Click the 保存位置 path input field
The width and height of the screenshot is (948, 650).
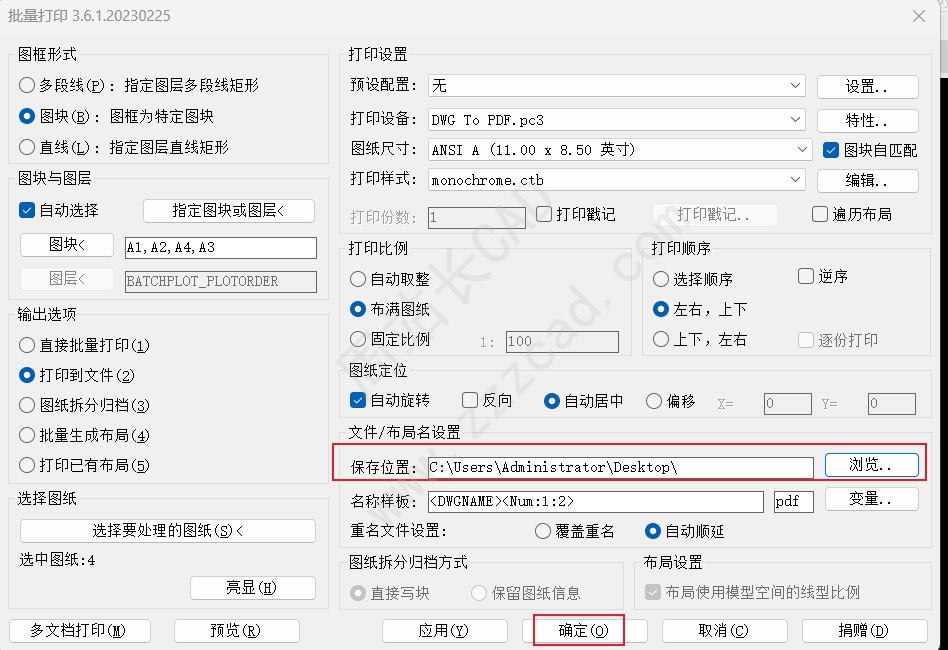[x=620, y=468]
